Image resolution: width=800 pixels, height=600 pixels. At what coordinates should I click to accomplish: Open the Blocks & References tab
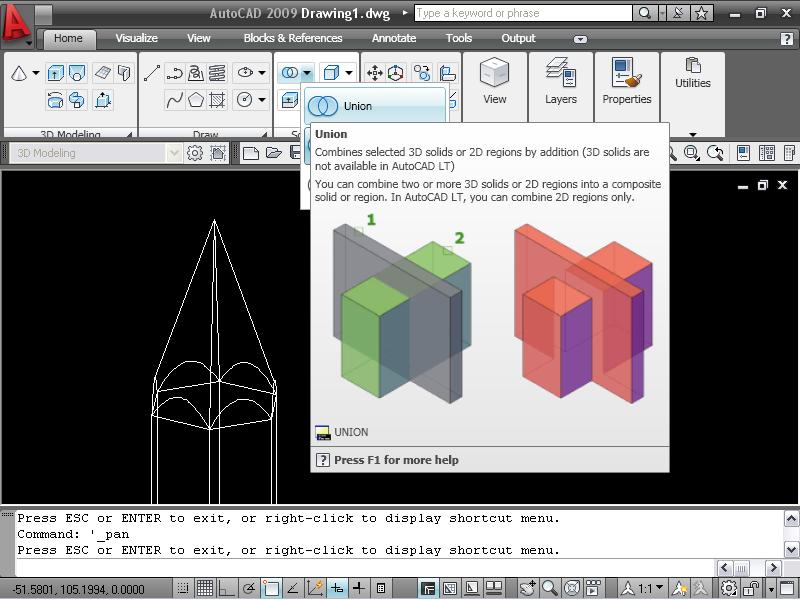(x=293, y=38)
